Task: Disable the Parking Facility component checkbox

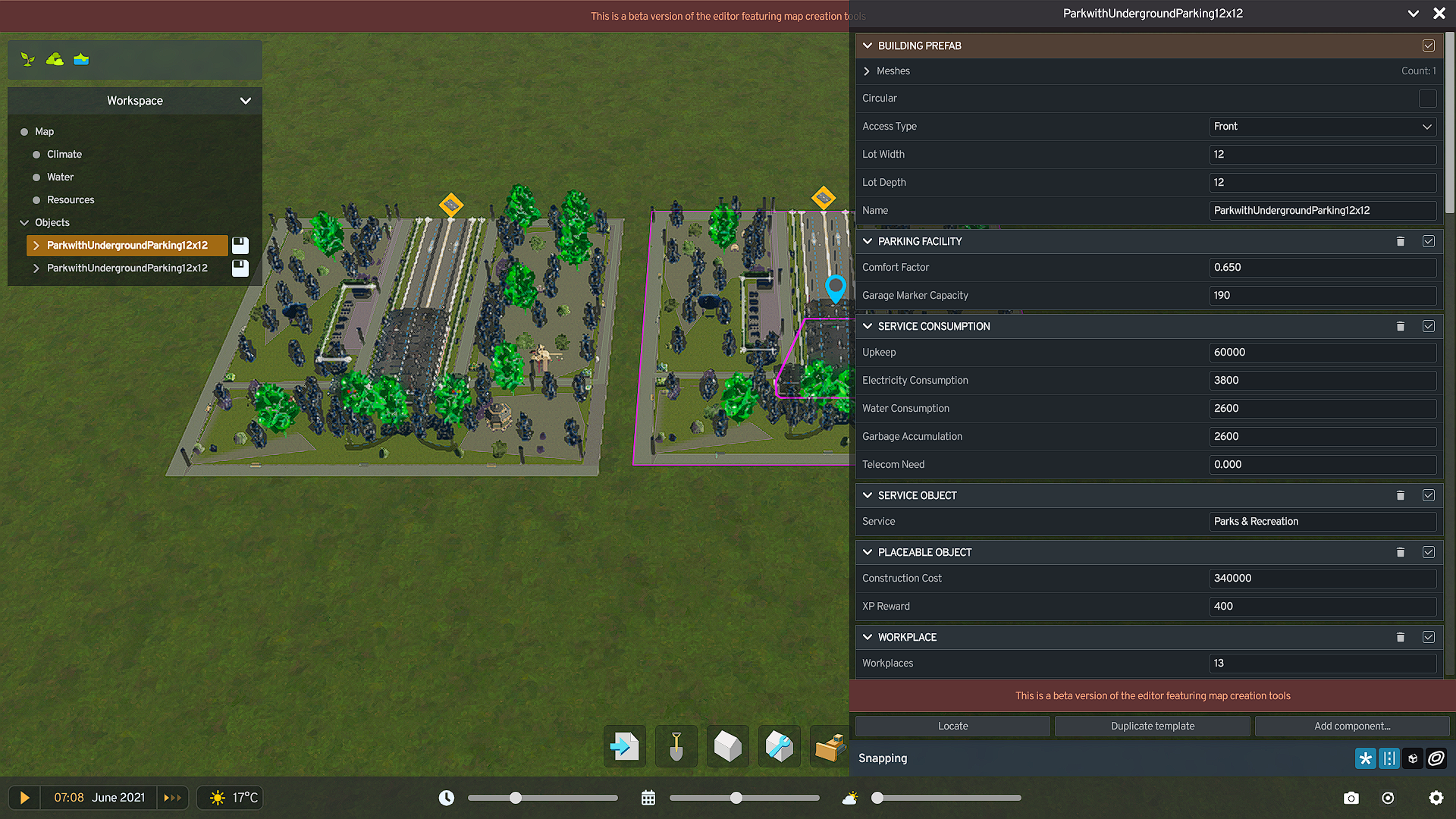Action: coord(1429,241)
